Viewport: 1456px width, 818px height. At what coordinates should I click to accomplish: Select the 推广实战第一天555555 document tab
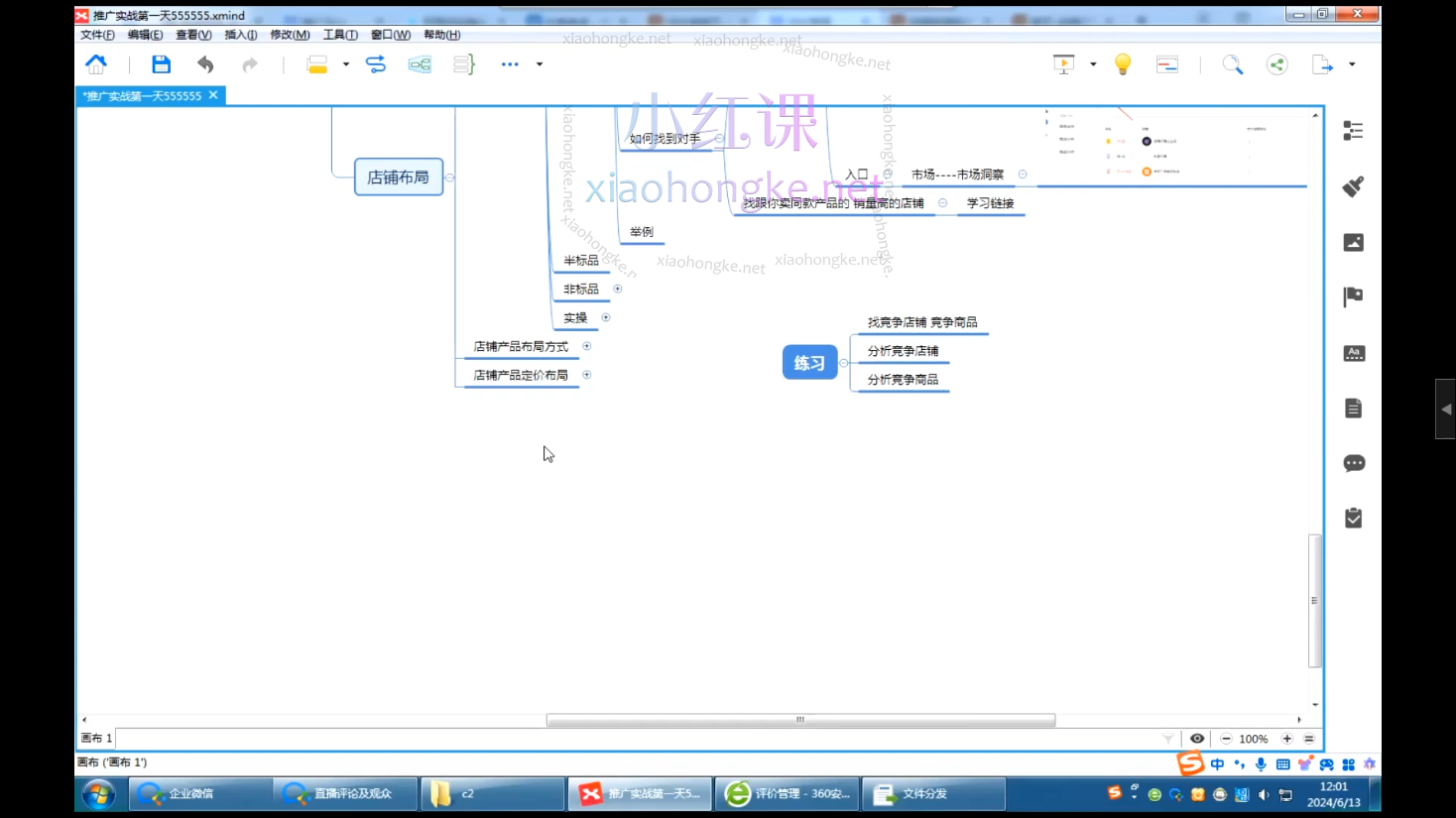click(144, 96)
